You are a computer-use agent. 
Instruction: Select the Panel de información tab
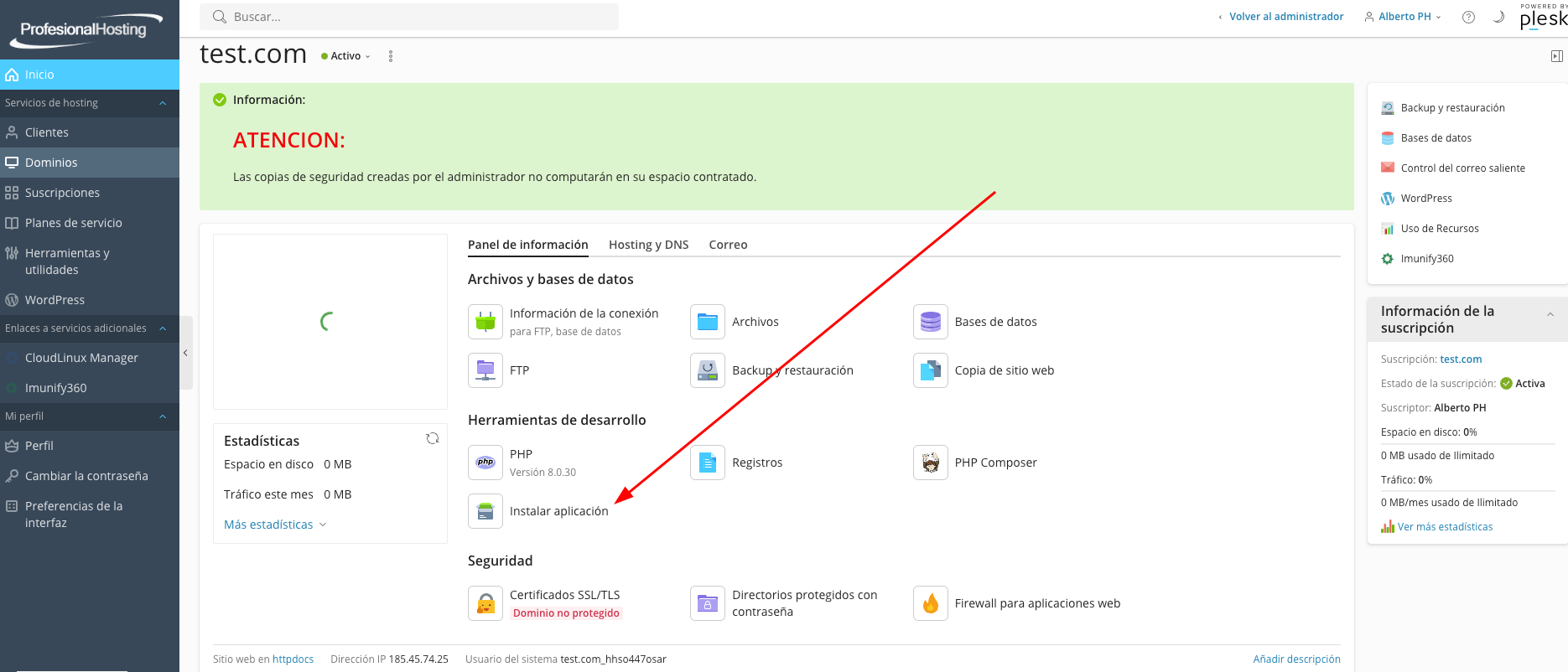[528, 245]
